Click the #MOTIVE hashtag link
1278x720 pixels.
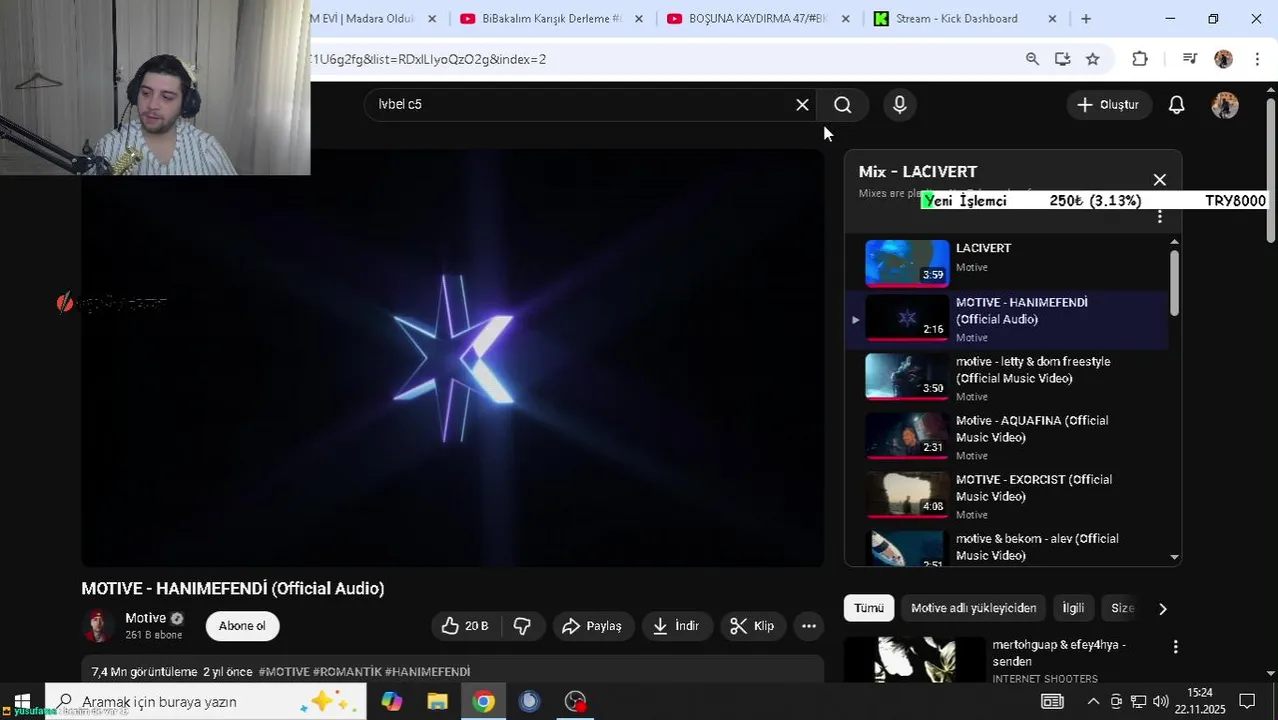coord(284,672)
